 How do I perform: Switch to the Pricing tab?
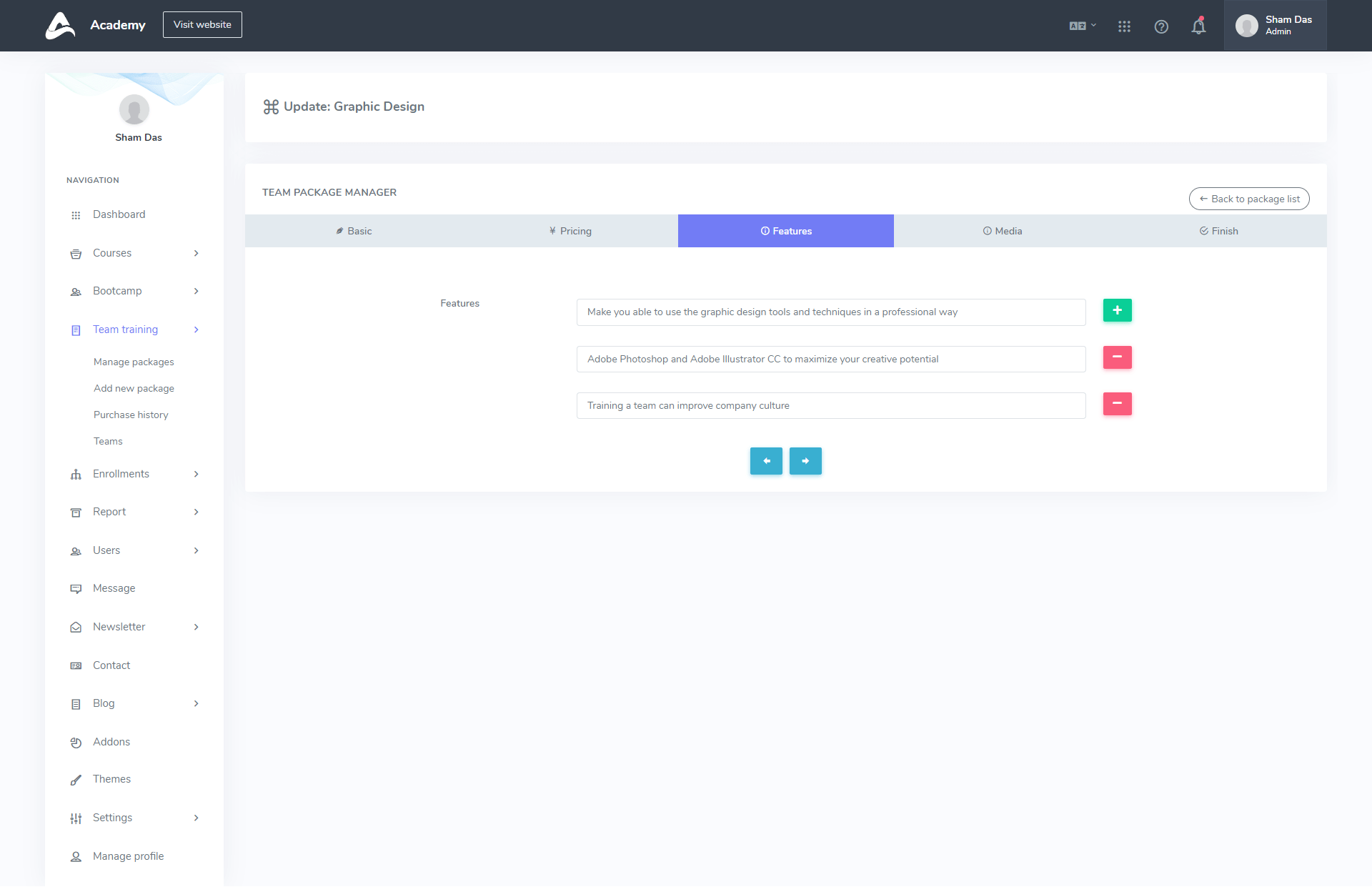[570, 231]
